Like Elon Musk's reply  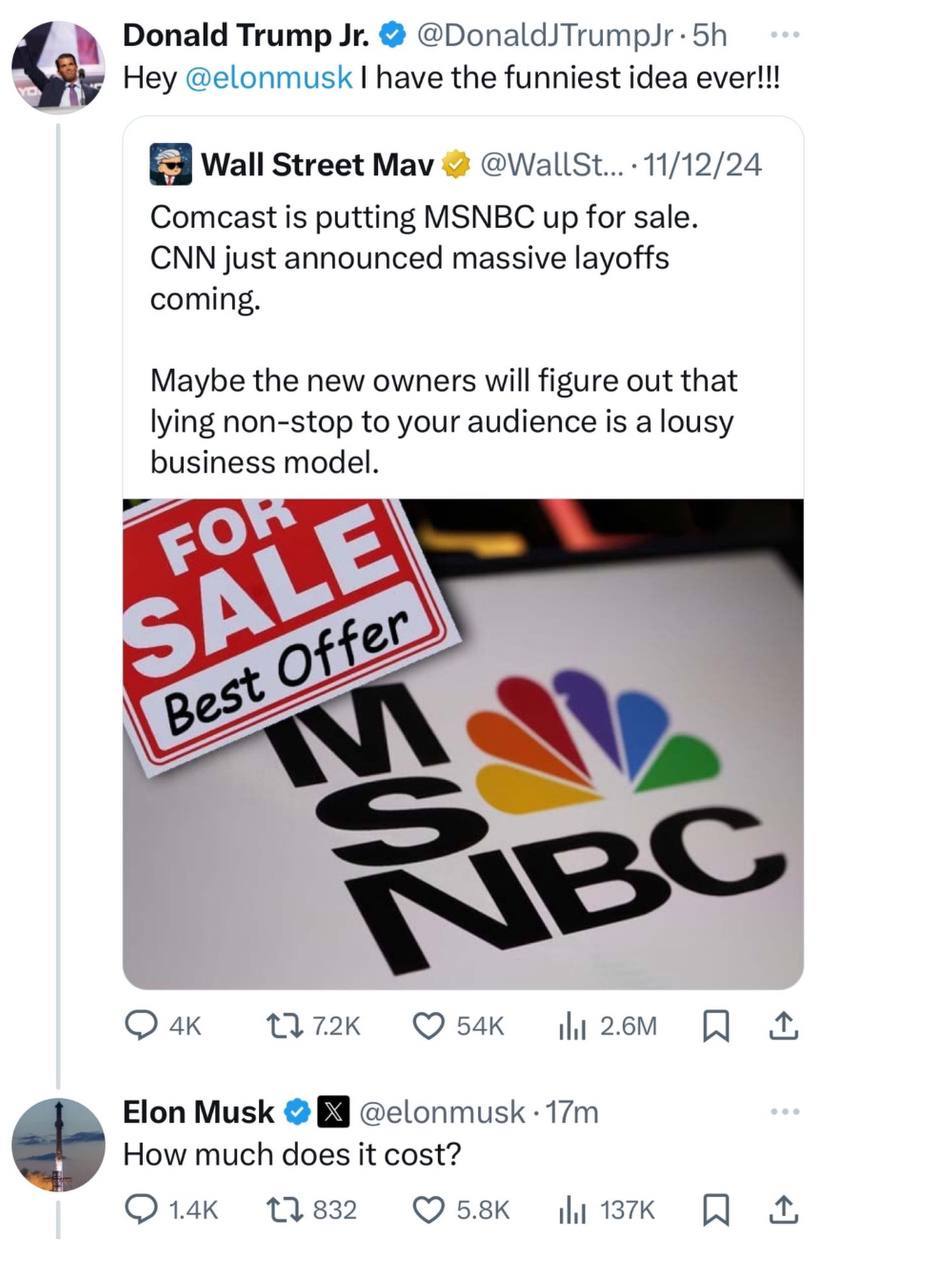(429, 1210)
